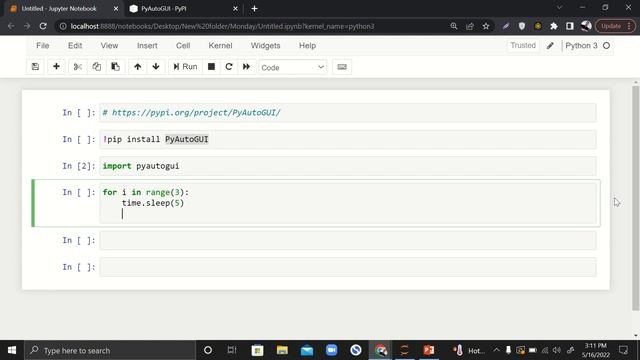Screen dimensions: 640x360
Task: Open the browser zoom magnifier icon
Action: click(x=453, y=26)
